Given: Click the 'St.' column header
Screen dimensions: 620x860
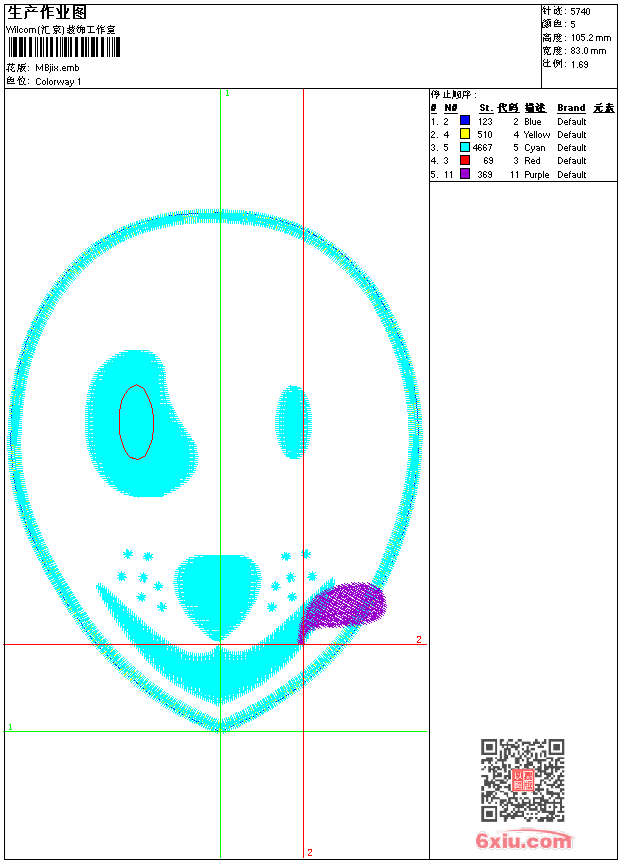Looking at the screenshot, I should tap(486, 108).
